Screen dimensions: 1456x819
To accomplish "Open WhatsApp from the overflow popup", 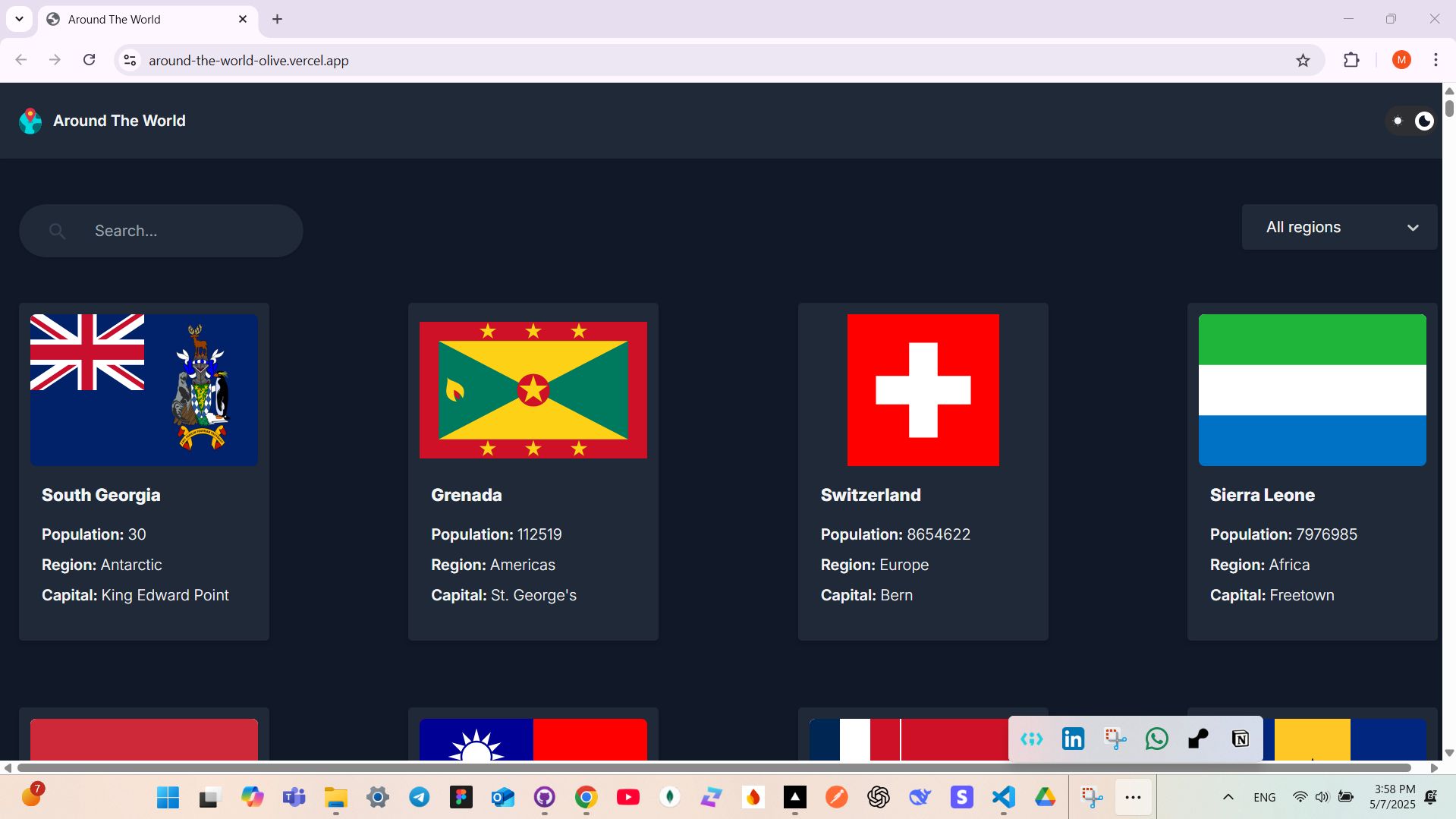I will click(1156, 739).
